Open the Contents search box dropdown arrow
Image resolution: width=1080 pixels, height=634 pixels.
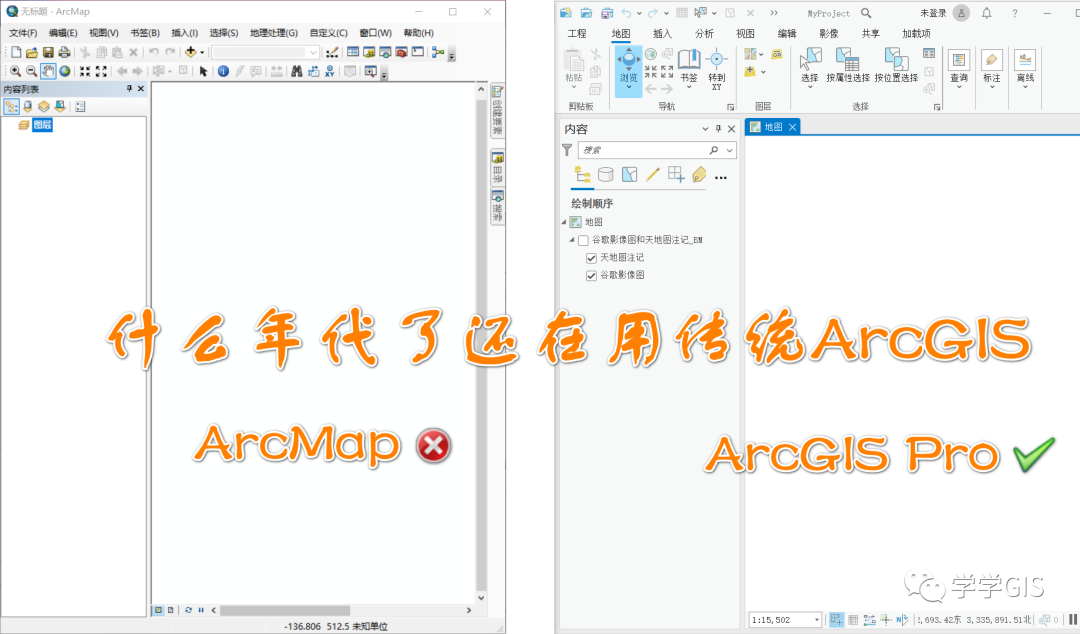tap(729, 150)
